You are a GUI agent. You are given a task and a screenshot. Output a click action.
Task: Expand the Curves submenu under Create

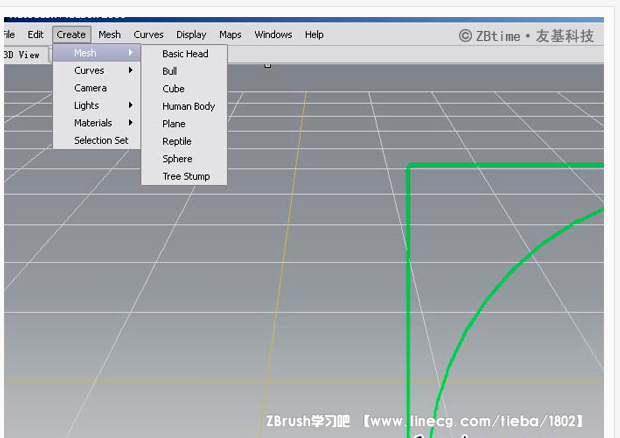pos(96,70)
